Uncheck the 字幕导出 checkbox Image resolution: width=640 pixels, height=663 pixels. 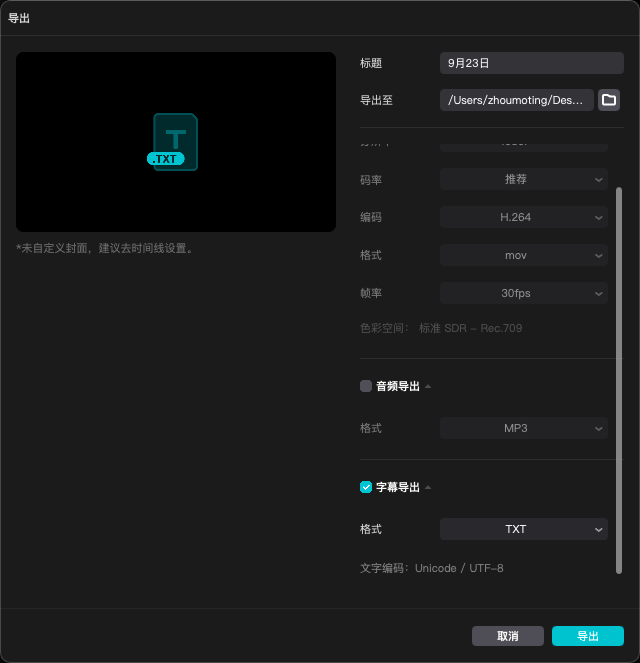click(366, 487)
